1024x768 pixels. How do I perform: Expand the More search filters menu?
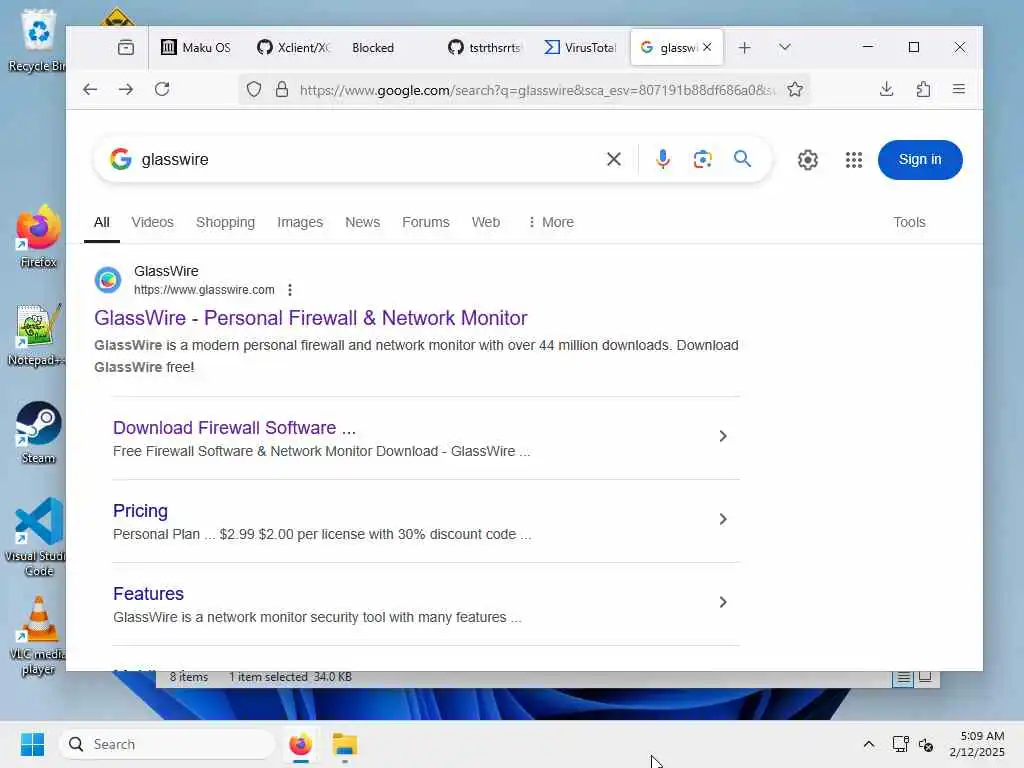coord(551,222)
